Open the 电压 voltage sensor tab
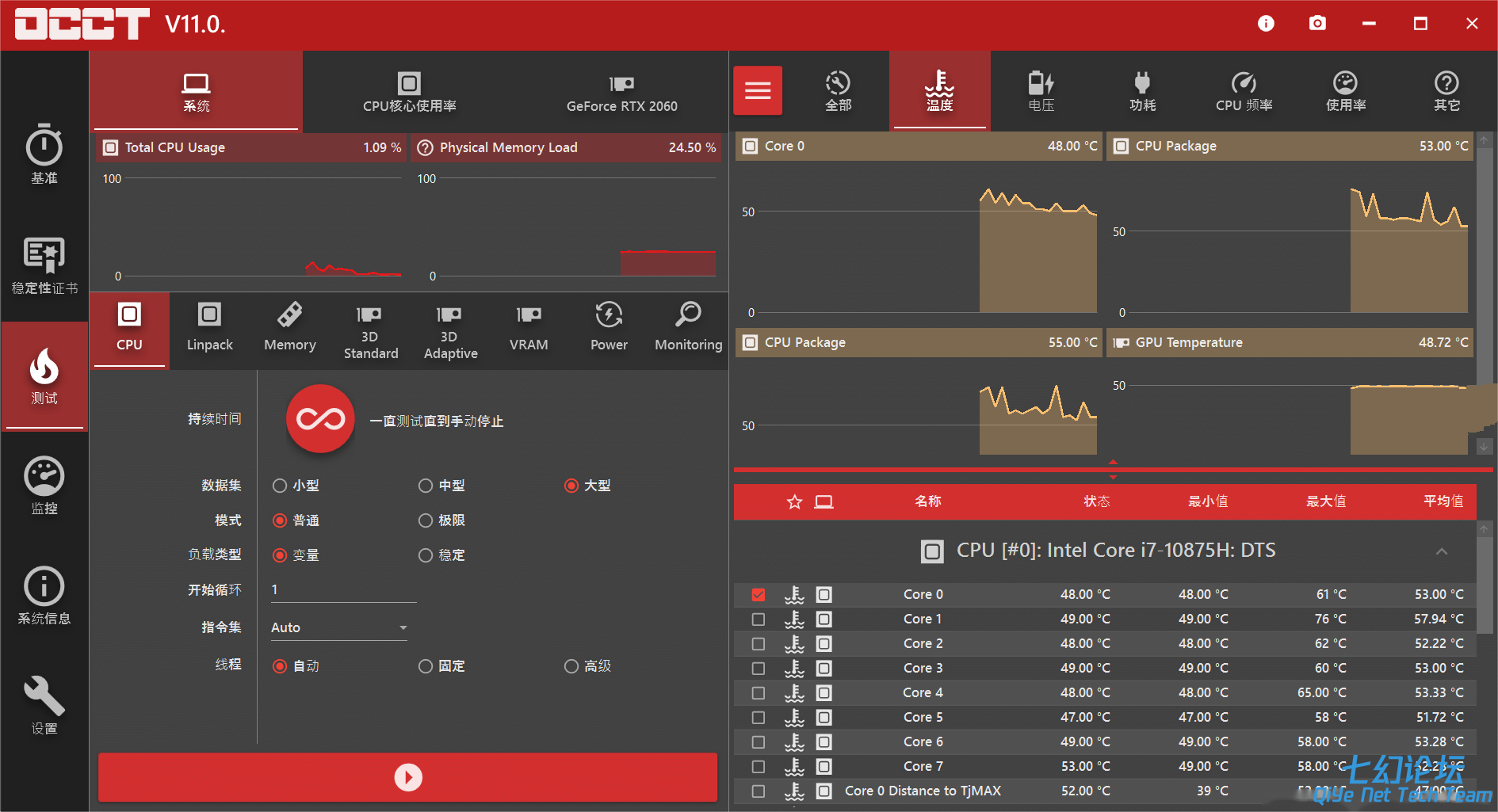 click(x=1041, y=90)
